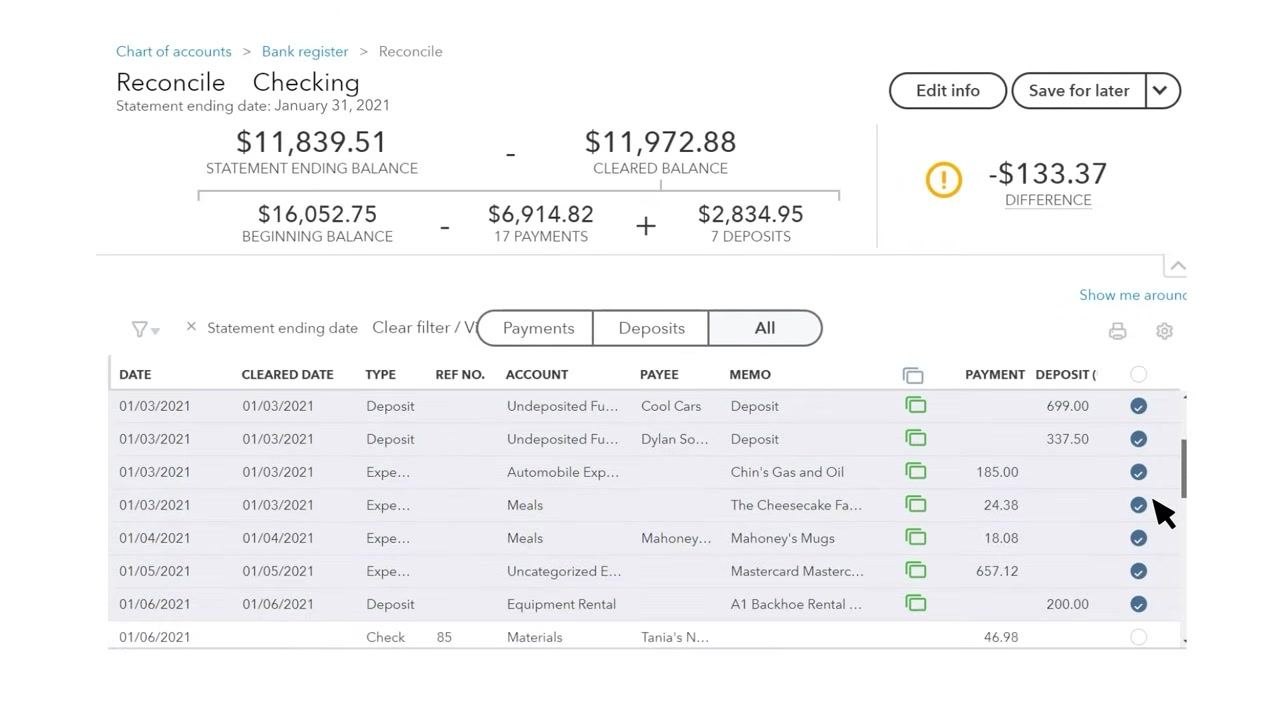Uncheck cleared mark for 200.00 deposit
Image resolution: width=1280 pixels, height=720 pixels.
[x=1138, y=604]
